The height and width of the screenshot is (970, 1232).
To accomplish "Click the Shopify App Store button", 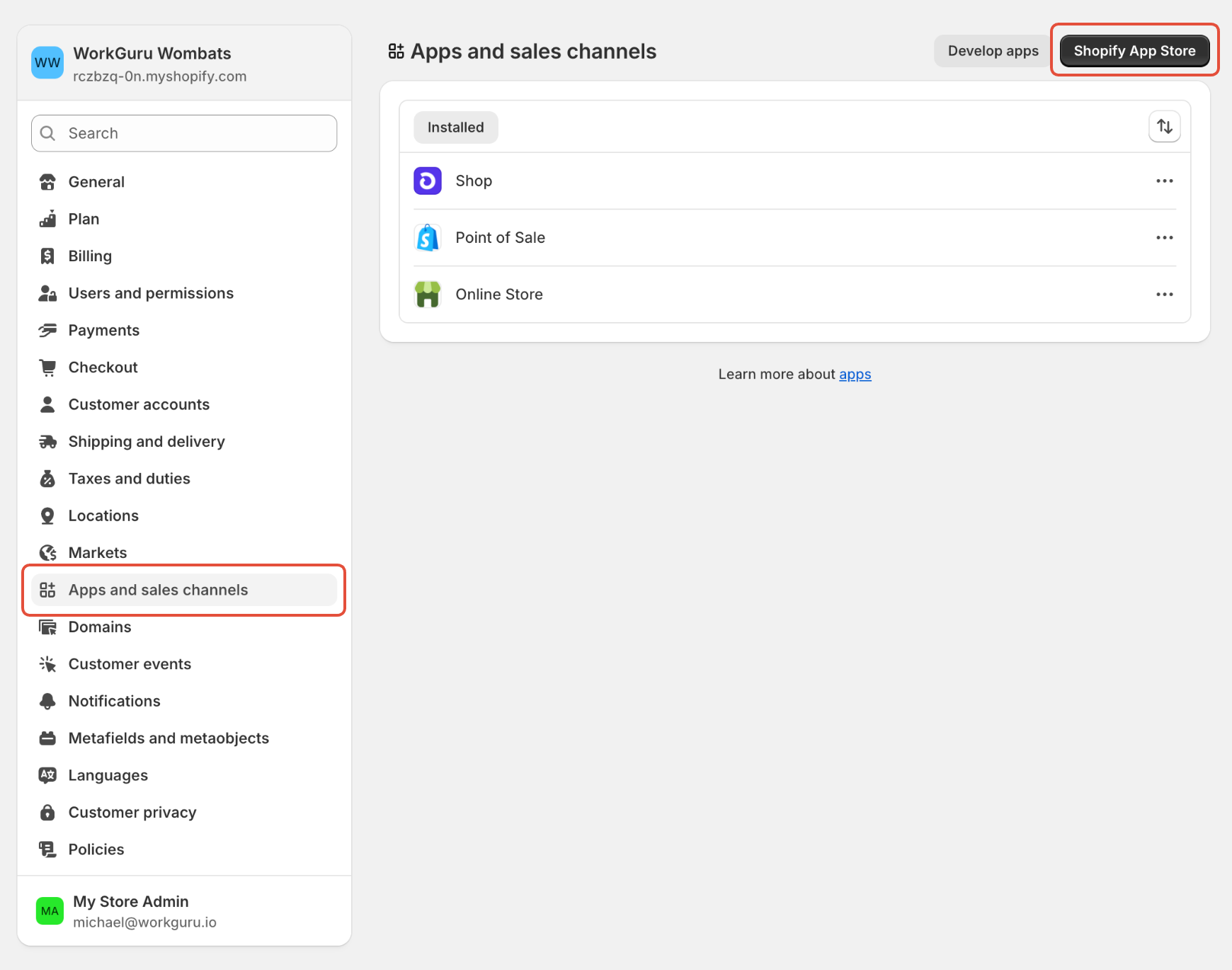I will pyautogui.click(x=1134, y=51).
